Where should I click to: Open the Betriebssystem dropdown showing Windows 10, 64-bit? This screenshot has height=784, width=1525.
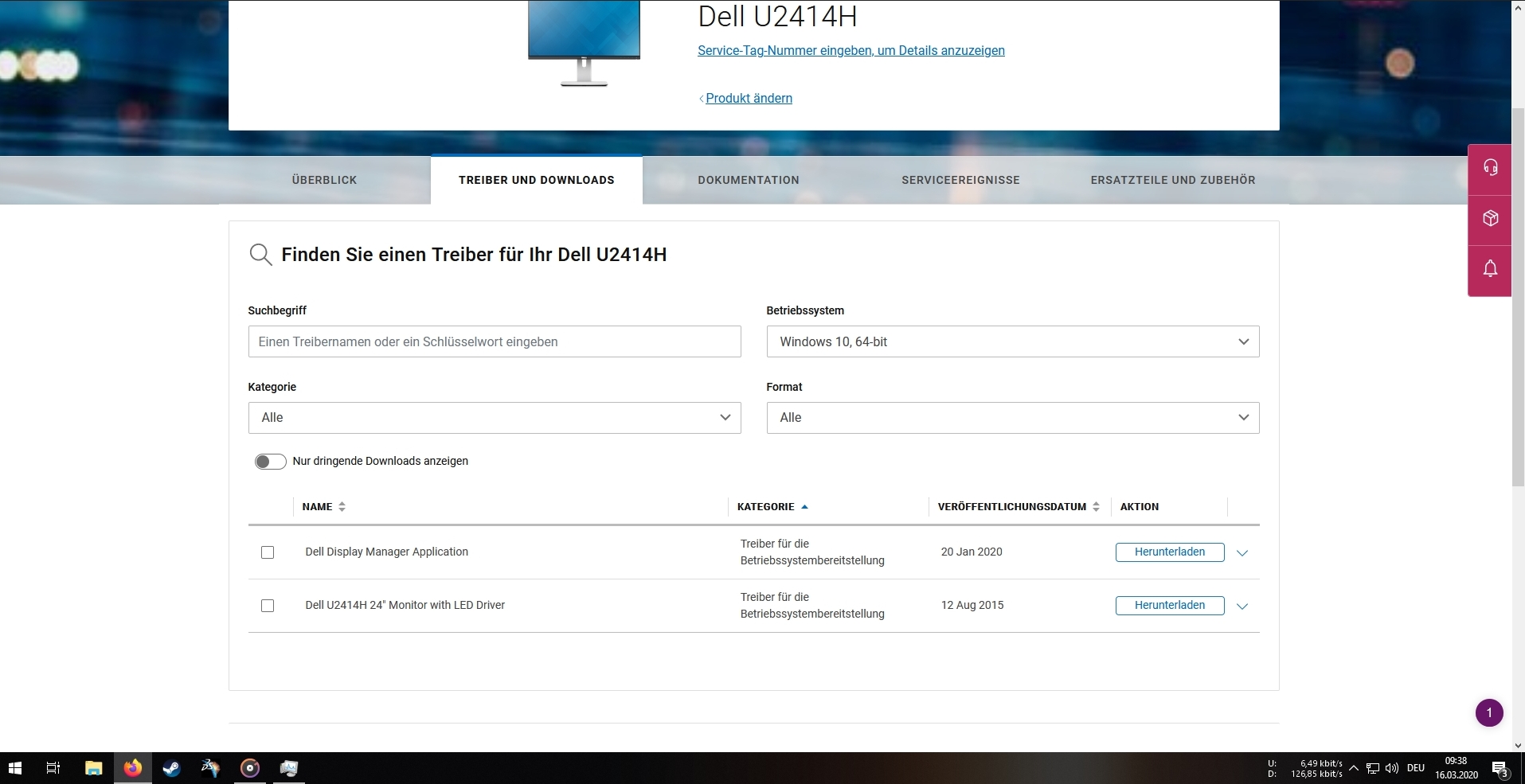(1013, 341)
